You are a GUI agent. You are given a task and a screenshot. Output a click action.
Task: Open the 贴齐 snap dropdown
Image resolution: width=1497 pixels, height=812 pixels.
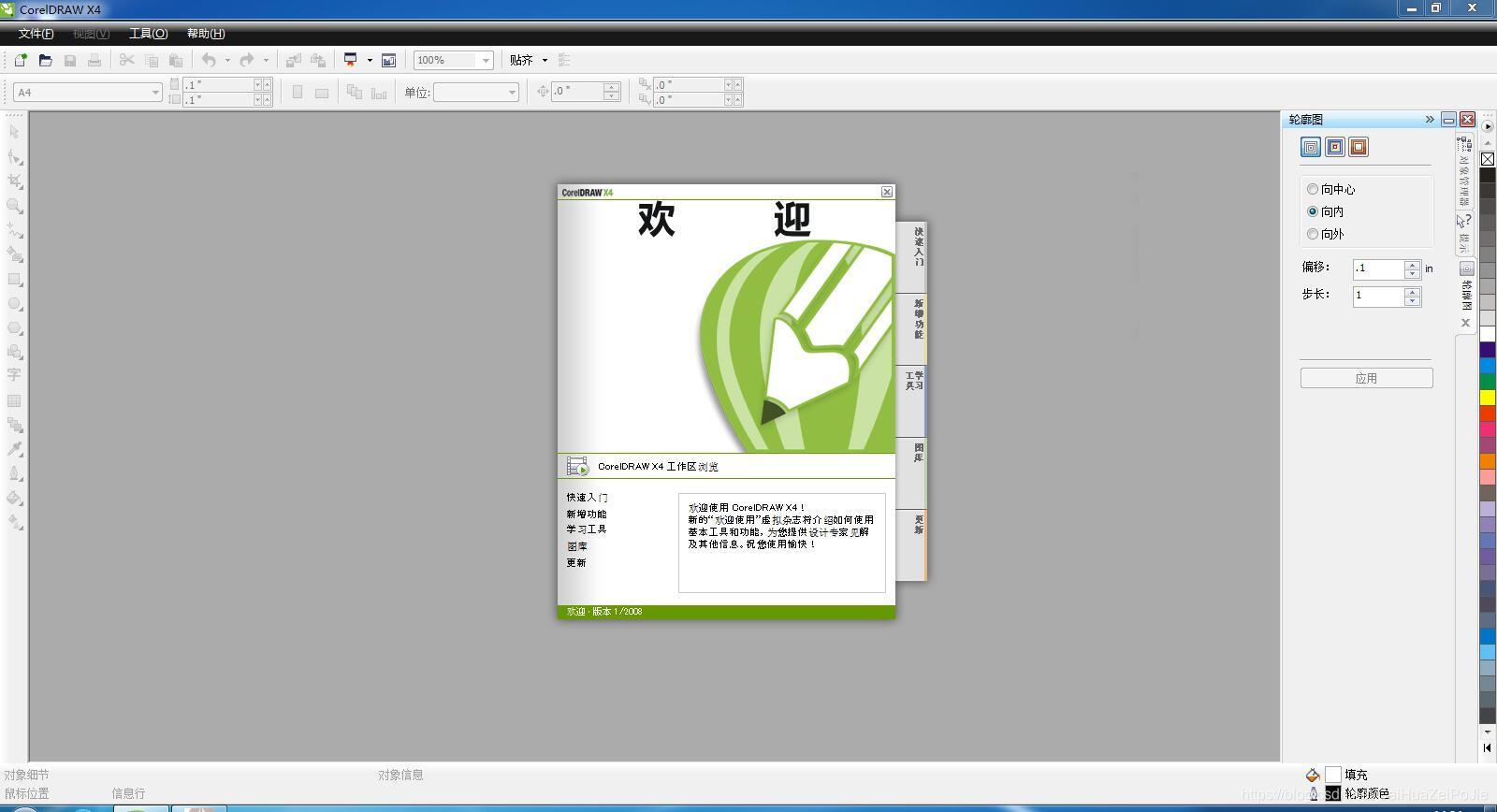(545, 60)
